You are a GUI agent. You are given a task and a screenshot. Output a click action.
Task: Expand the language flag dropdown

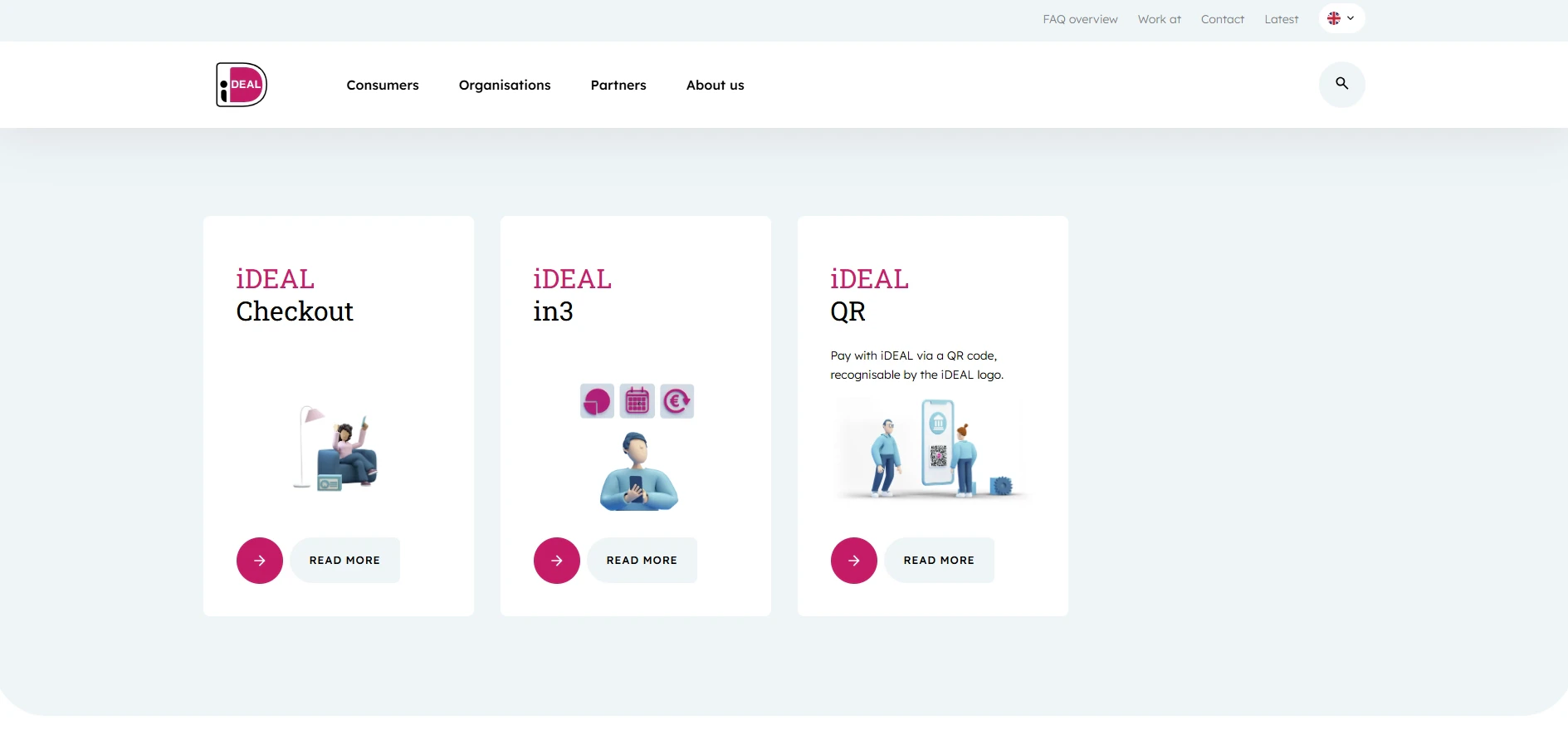click(x=1341, y=18)
